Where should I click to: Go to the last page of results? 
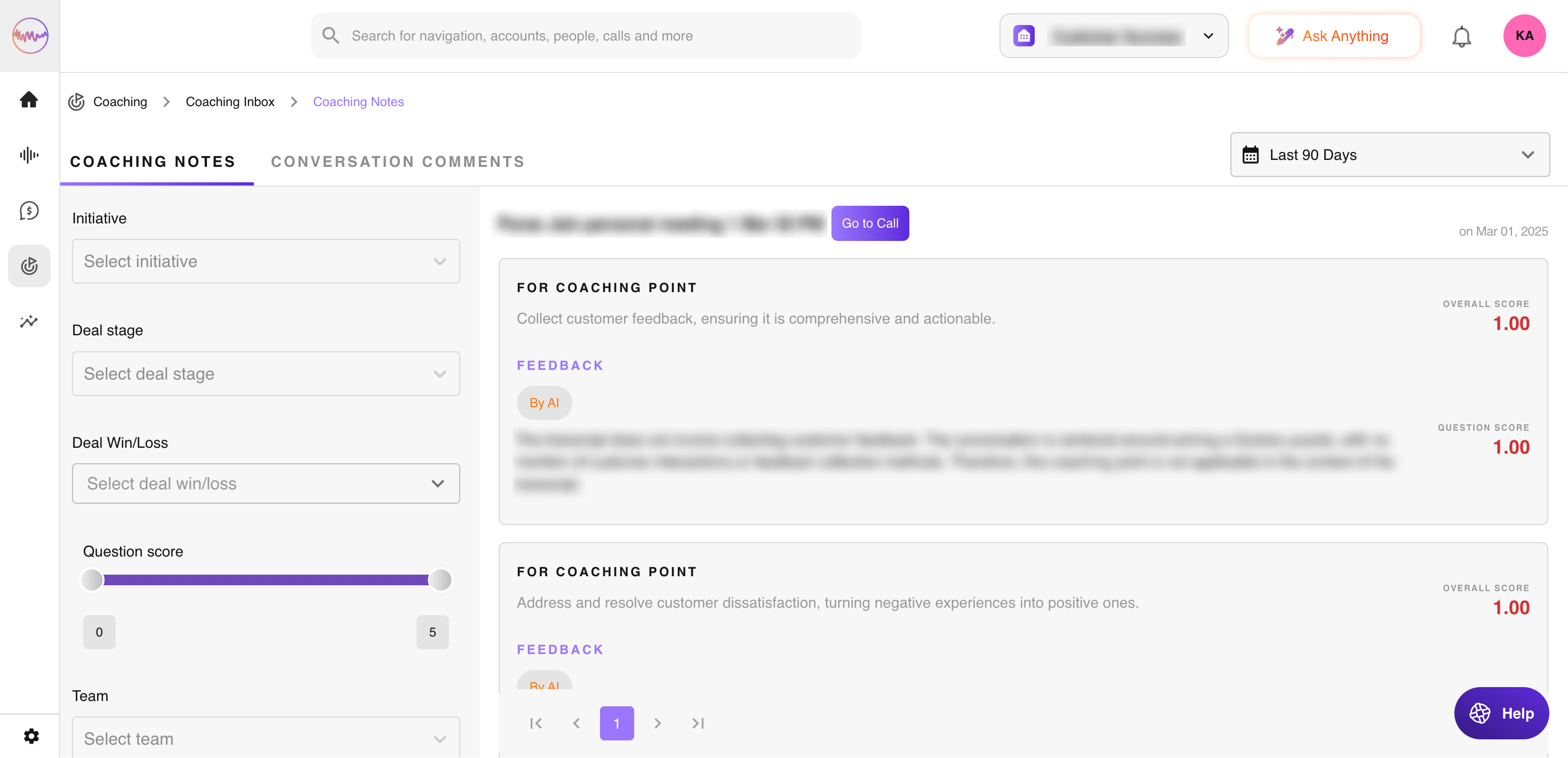[x=698, y=723]
